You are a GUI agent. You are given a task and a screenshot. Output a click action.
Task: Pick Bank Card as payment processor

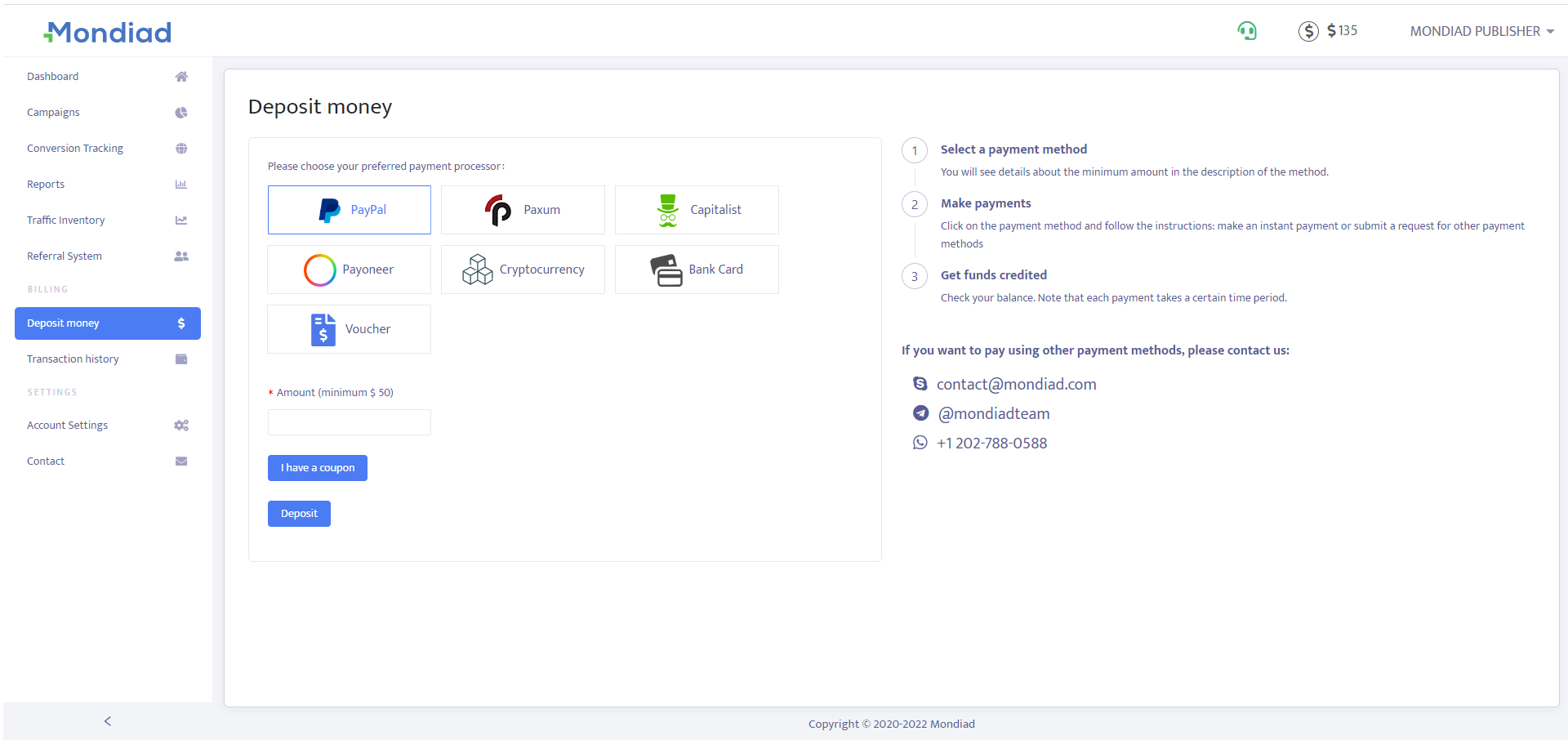[697, 270]
